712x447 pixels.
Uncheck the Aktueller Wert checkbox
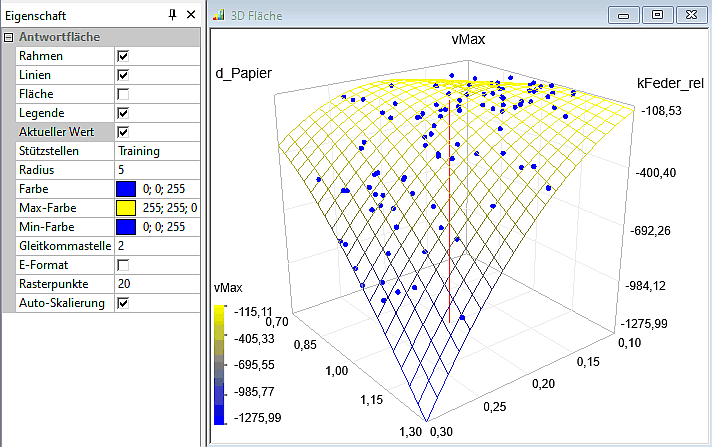[123, 132]
